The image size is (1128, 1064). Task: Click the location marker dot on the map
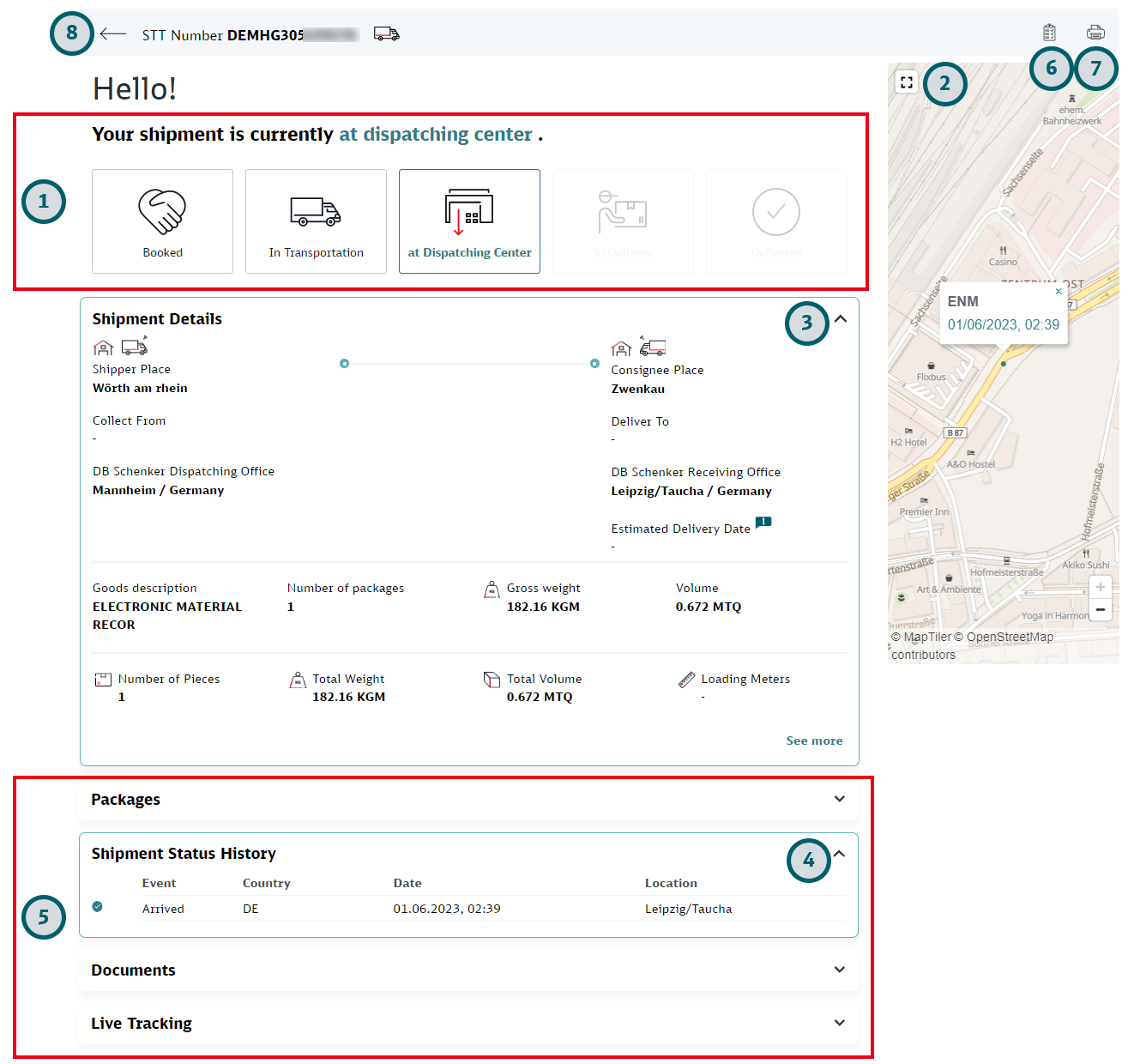tap(1004, 364)
